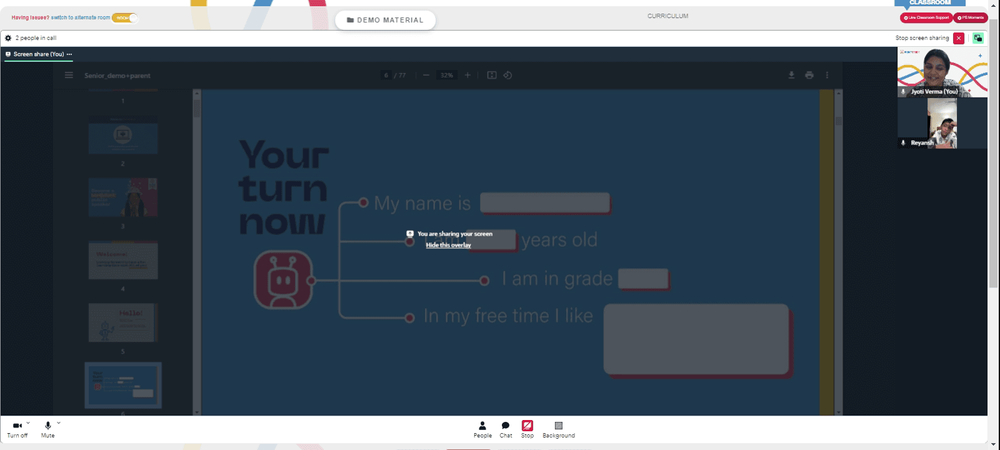Click the Stop screen sharing label
This screenshot has height=450, width=1000.
click(x=922, y=38)
